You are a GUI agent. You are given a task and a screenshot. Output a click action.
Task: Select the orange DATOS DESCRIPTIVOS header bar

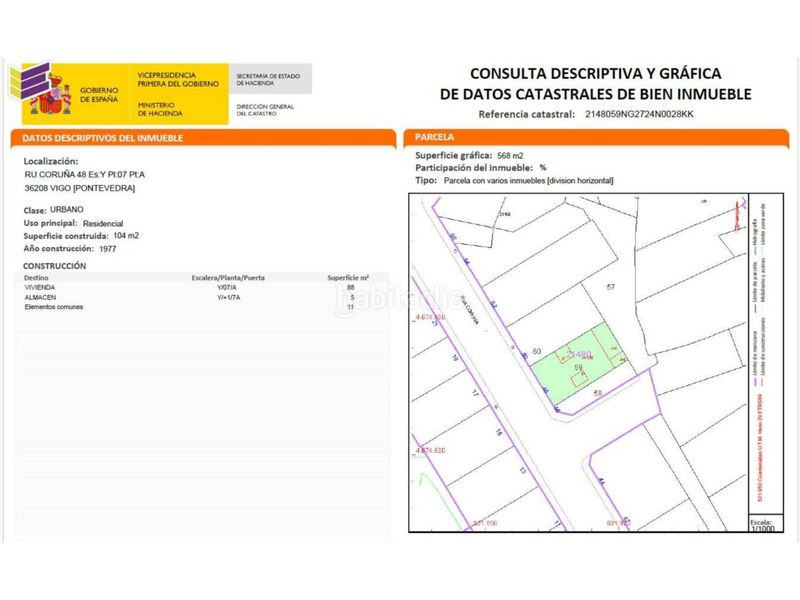coord(200,140)
